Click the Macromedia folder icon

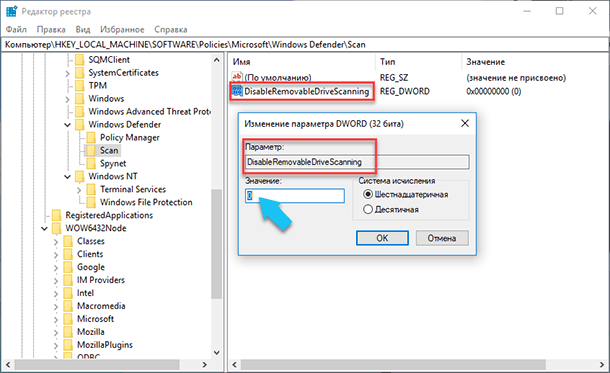pos(68,306)
